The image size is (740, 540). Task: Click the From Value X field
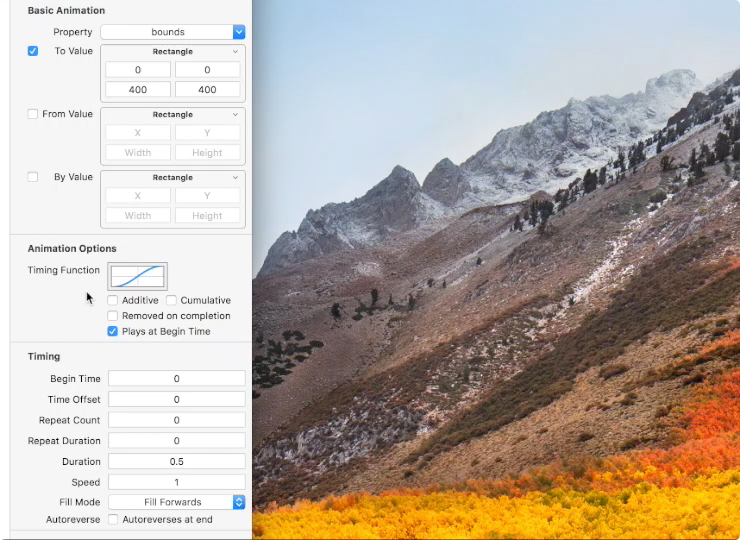(138, 133)
